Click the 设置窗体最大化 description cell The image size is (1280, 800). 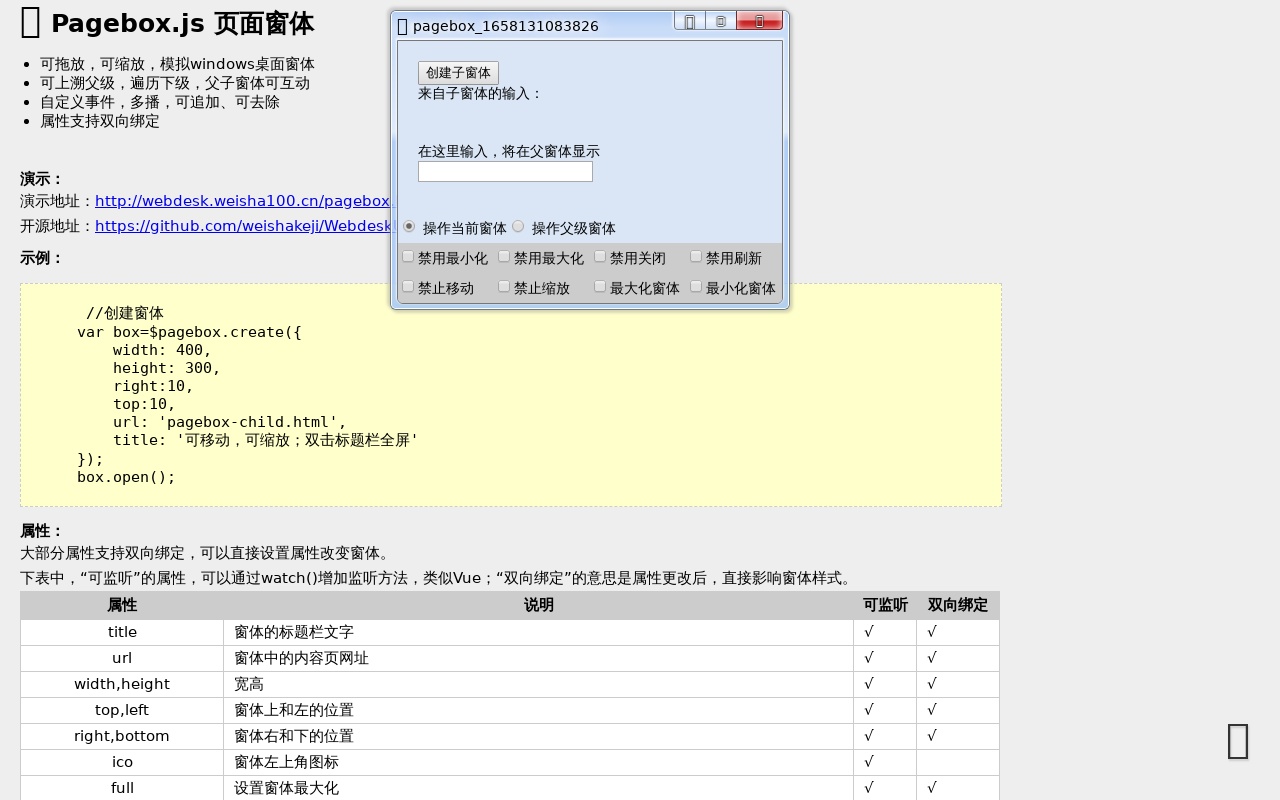(x=539, y=788)
